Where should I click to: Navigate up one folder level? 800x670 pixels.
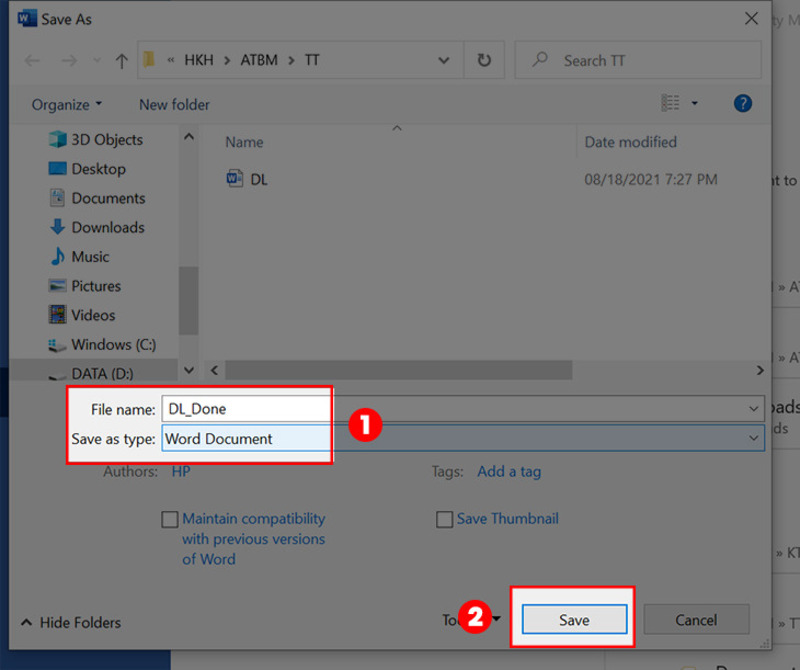pyautogui.click(x=121, y=60)
